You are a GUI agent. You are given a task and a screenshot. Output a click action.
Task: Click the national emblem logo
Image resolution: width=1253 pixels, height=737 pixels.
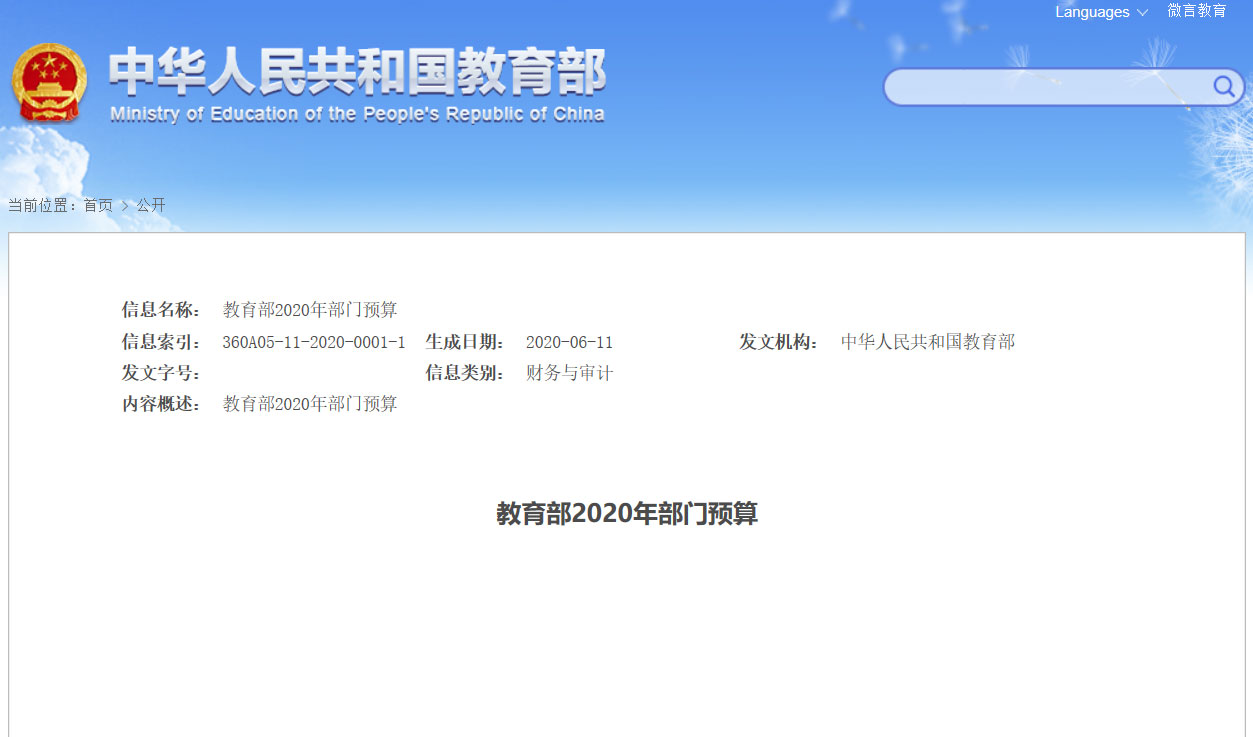click(x=49, y=82)
